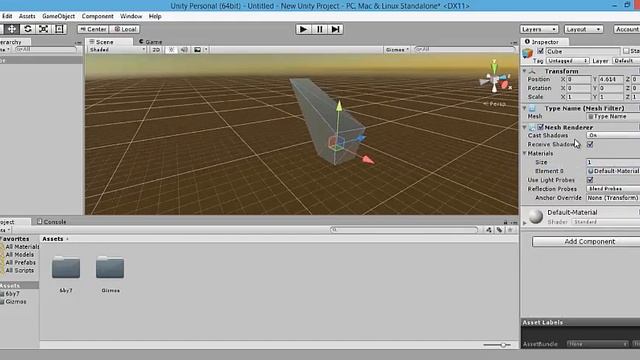Image resolution: width=640 pixels, height=360 pixels.
Task: Toggle the Local handle rotation button
Action: 125,29
